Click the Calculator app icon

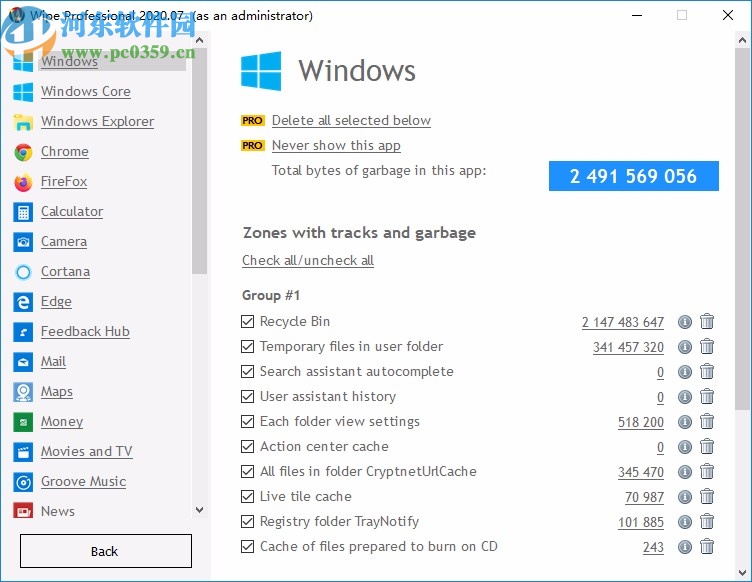tap(23, 212)
